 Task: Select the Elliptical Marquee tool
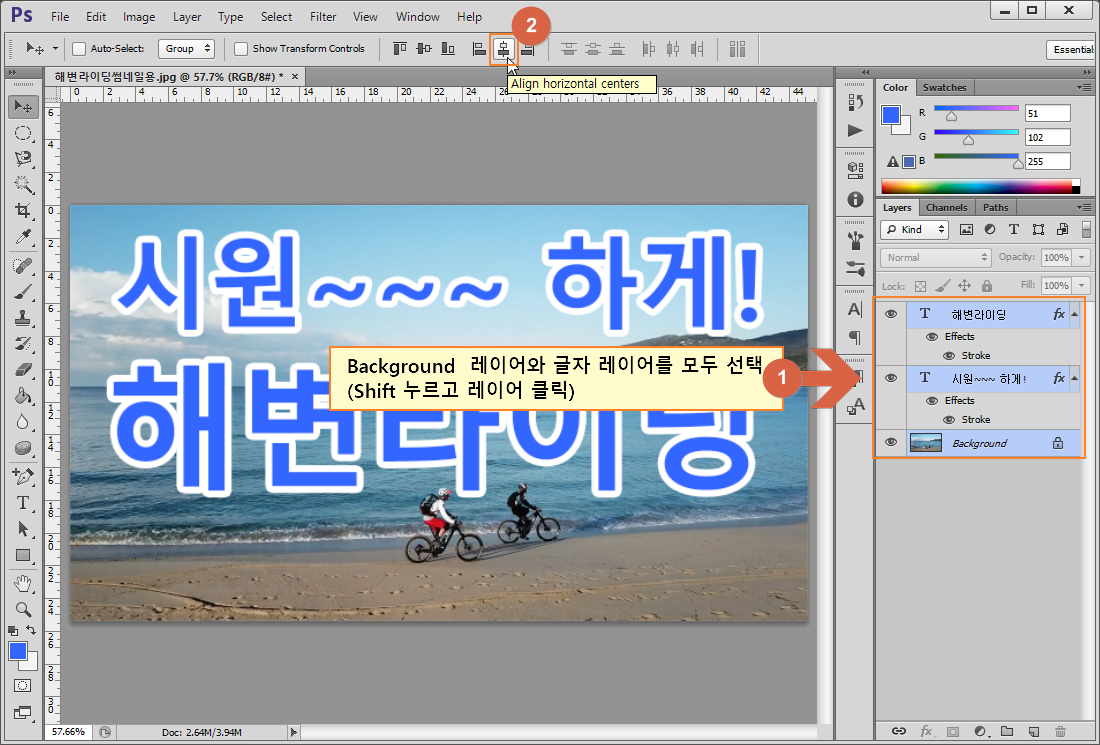(23, 133)
